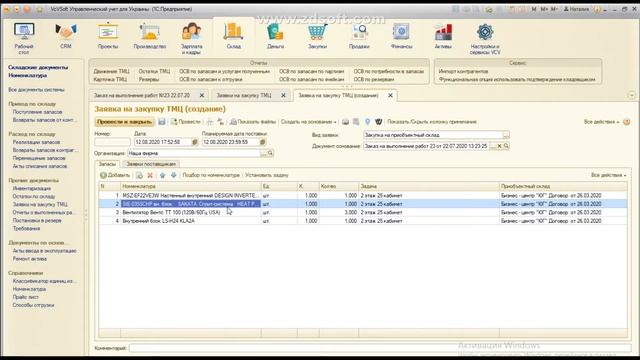Open the Карточка ТМЦ report
The image size is (640, 360).
[110, 79]
